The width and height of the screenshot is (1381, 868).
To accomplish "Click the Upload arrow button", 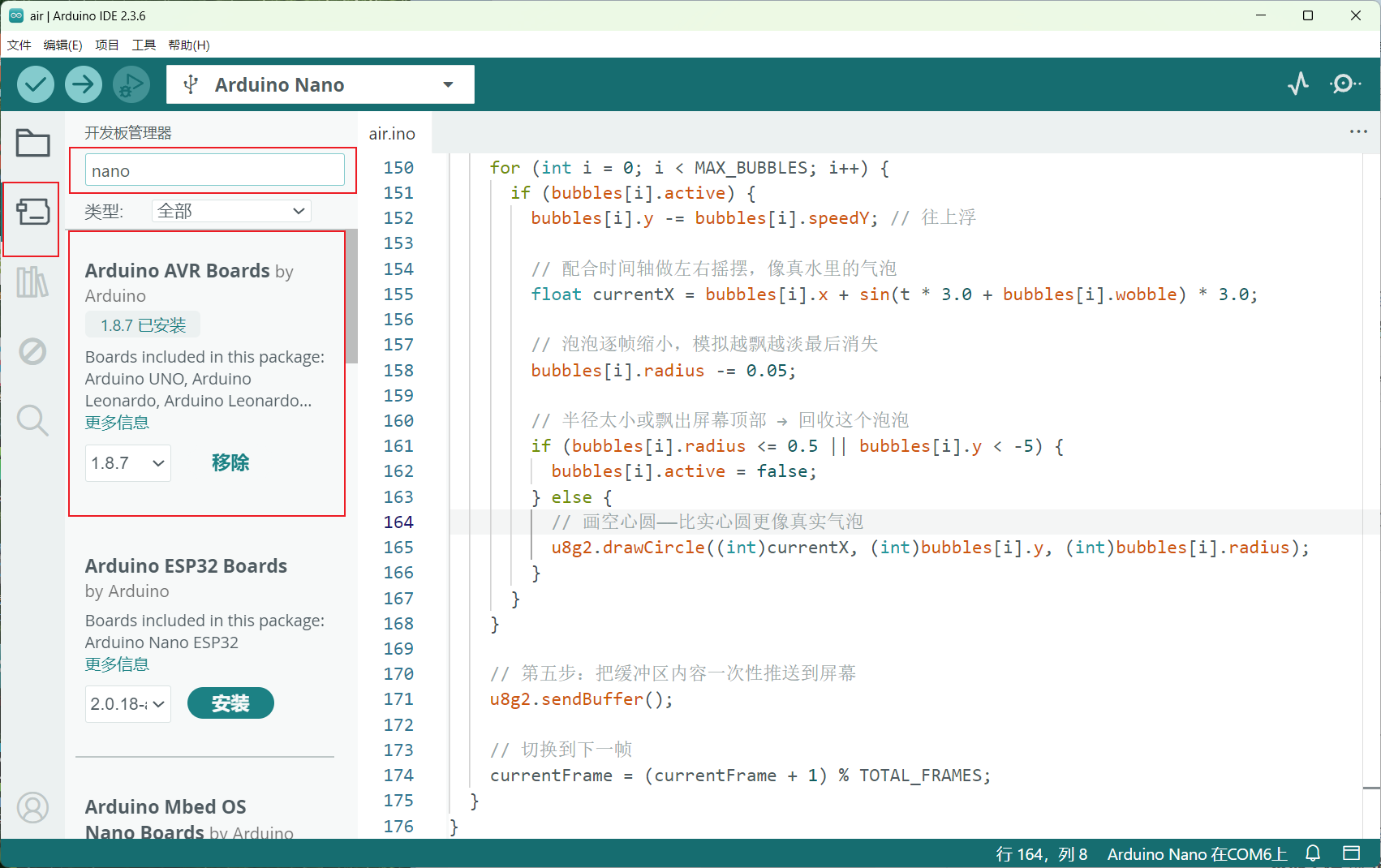I will click(84, 84).
